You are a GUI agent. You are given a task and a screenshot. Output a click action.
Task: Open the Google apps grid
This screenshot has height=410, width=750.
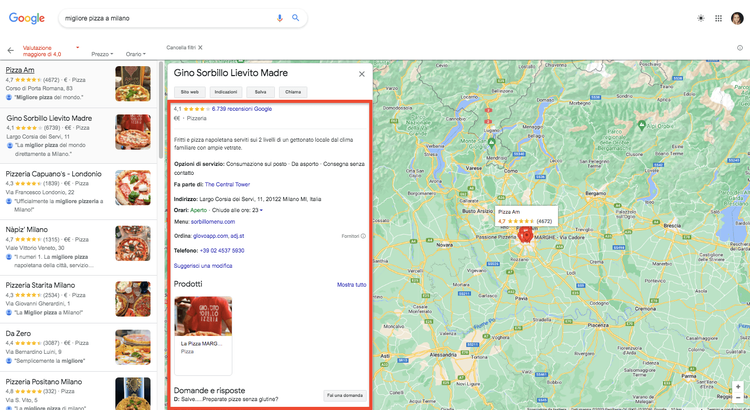click(x=718, y=18)
